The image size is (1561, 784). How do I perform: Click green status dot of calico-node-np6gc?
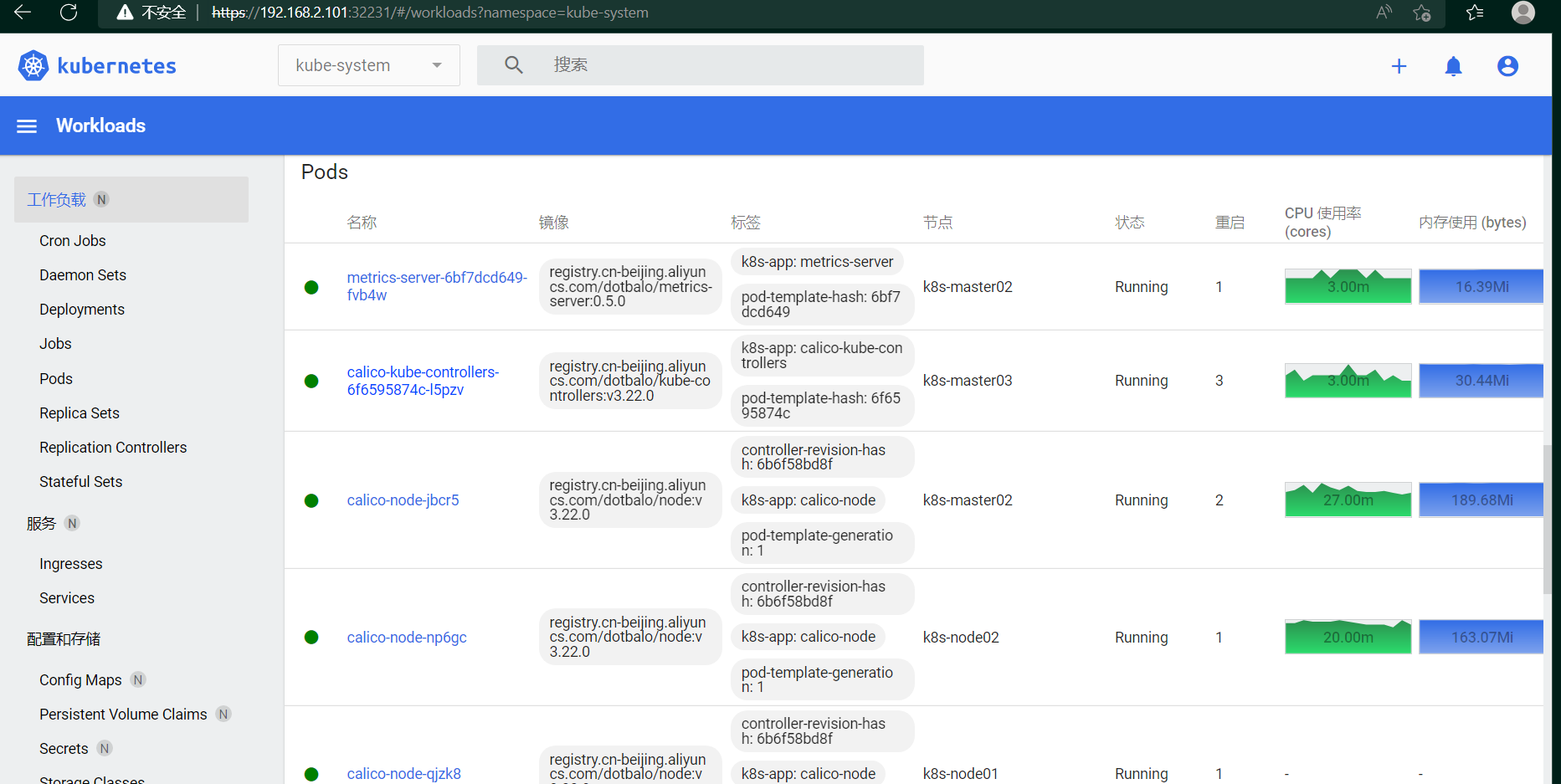coord(311,638)
